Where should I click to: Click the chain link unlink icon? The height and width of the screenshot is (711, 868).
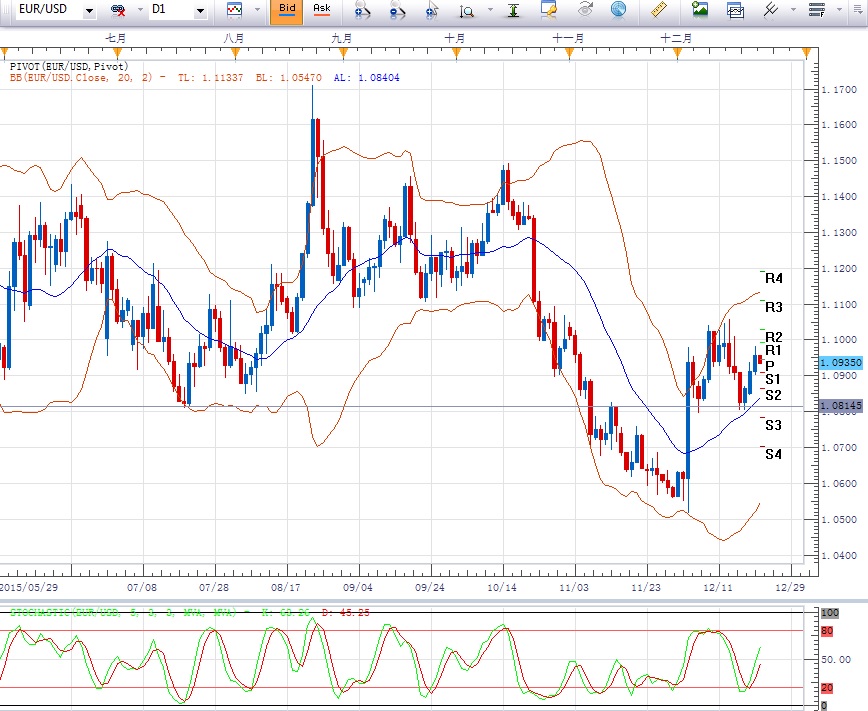coord(118,11)
